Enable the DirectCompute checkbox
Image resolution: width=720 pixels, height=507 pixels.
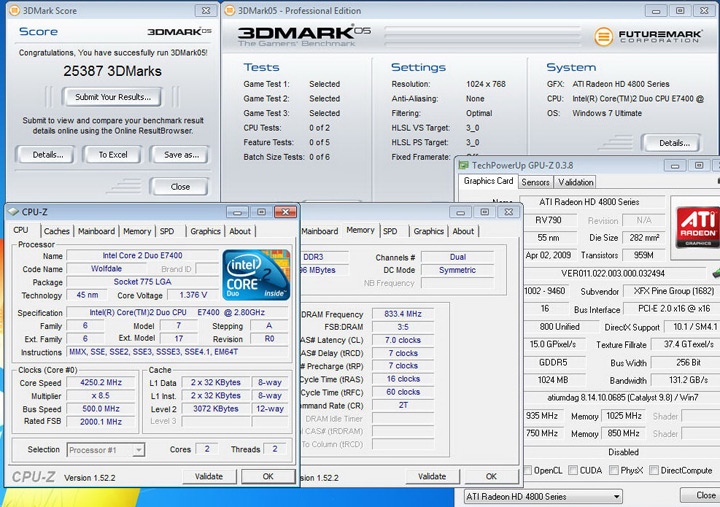coord(654,470)
